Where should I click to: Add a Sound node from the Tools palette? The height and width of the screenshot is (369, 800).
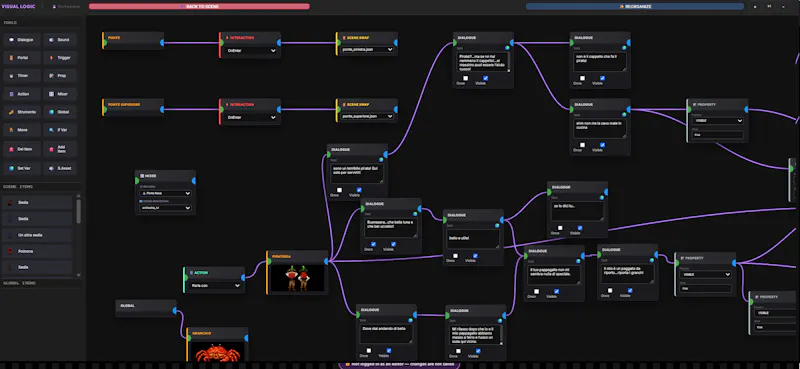point(60,40)
